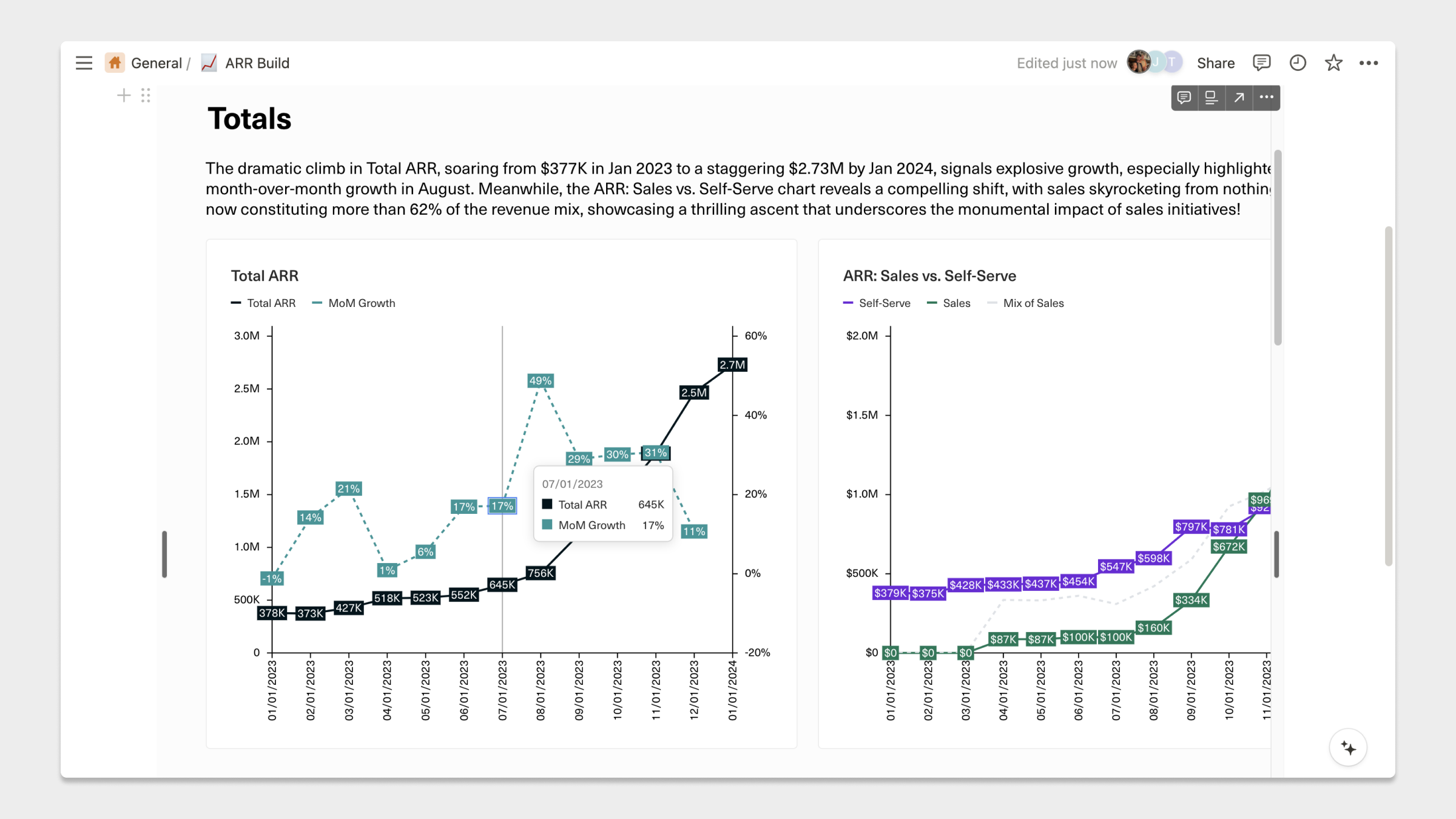Viewport: 1456px width, 819px height.
Task: Click the drag handle grid icon
Action: [146, 95]
